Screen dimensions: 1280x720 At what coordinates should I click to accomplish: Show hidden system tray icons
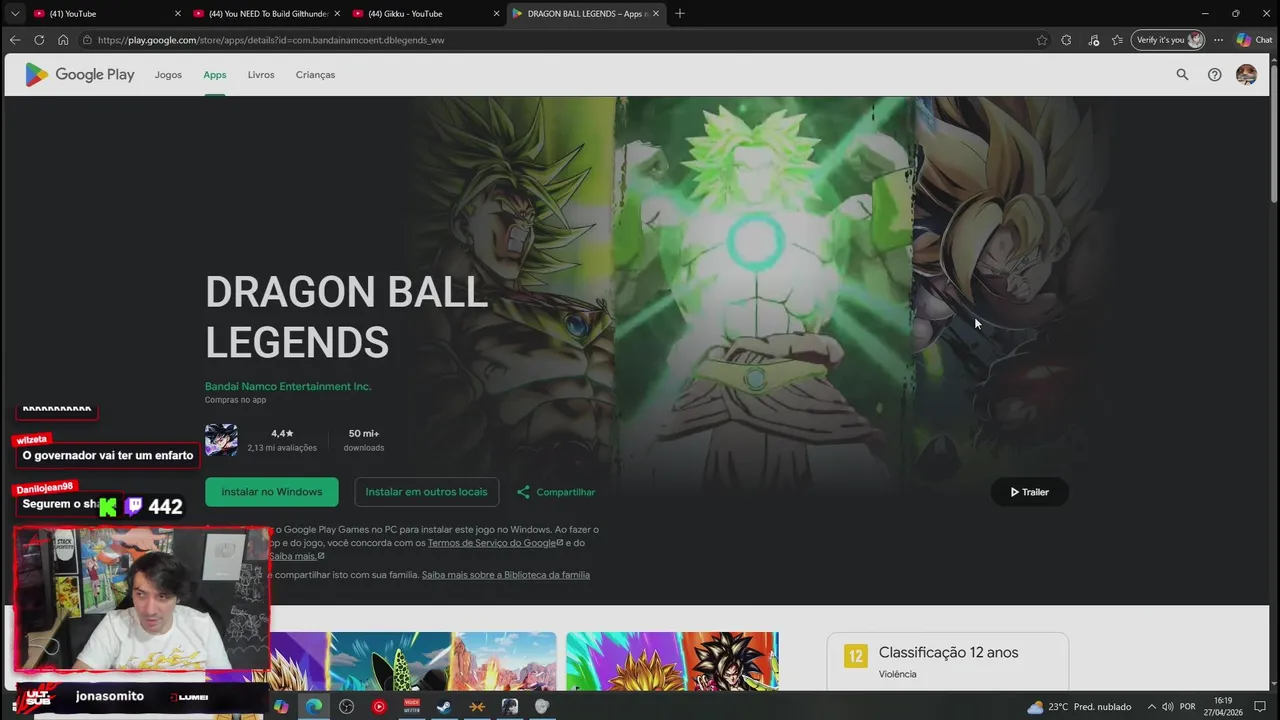[1151, 707]
